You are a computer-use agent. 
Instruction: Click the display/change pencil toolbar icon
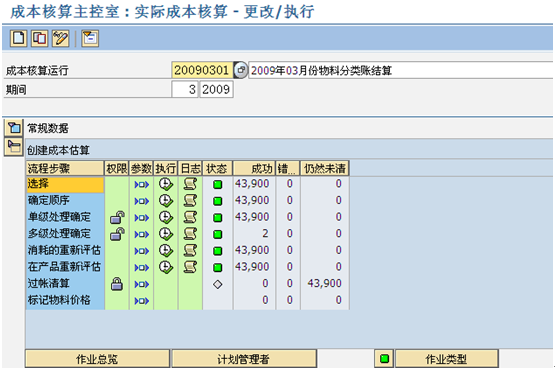60,38
